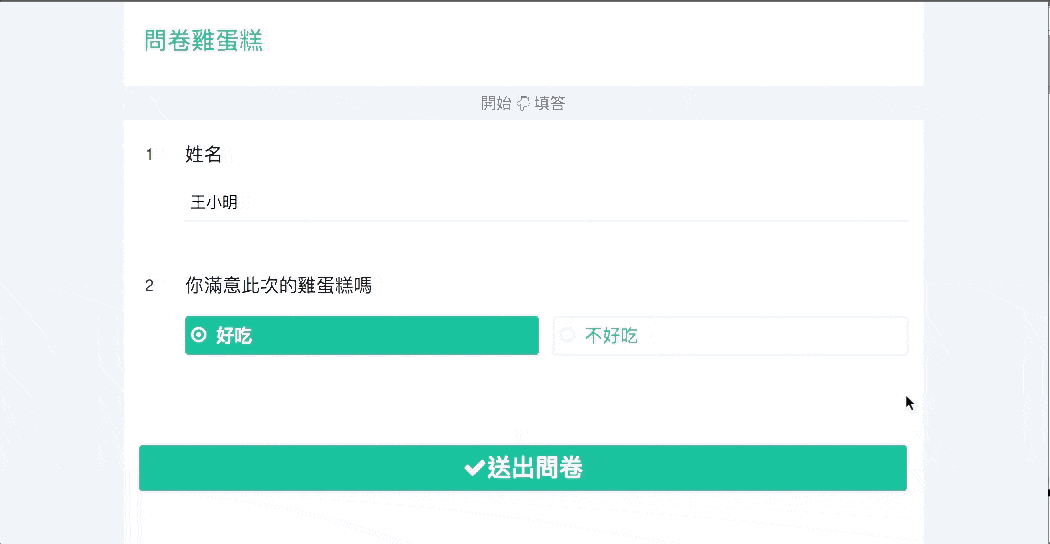Viewport: 1050px width, 544px height.
Task: Focus the 姓名 input containing 王小明
Action: click(546, 202)
